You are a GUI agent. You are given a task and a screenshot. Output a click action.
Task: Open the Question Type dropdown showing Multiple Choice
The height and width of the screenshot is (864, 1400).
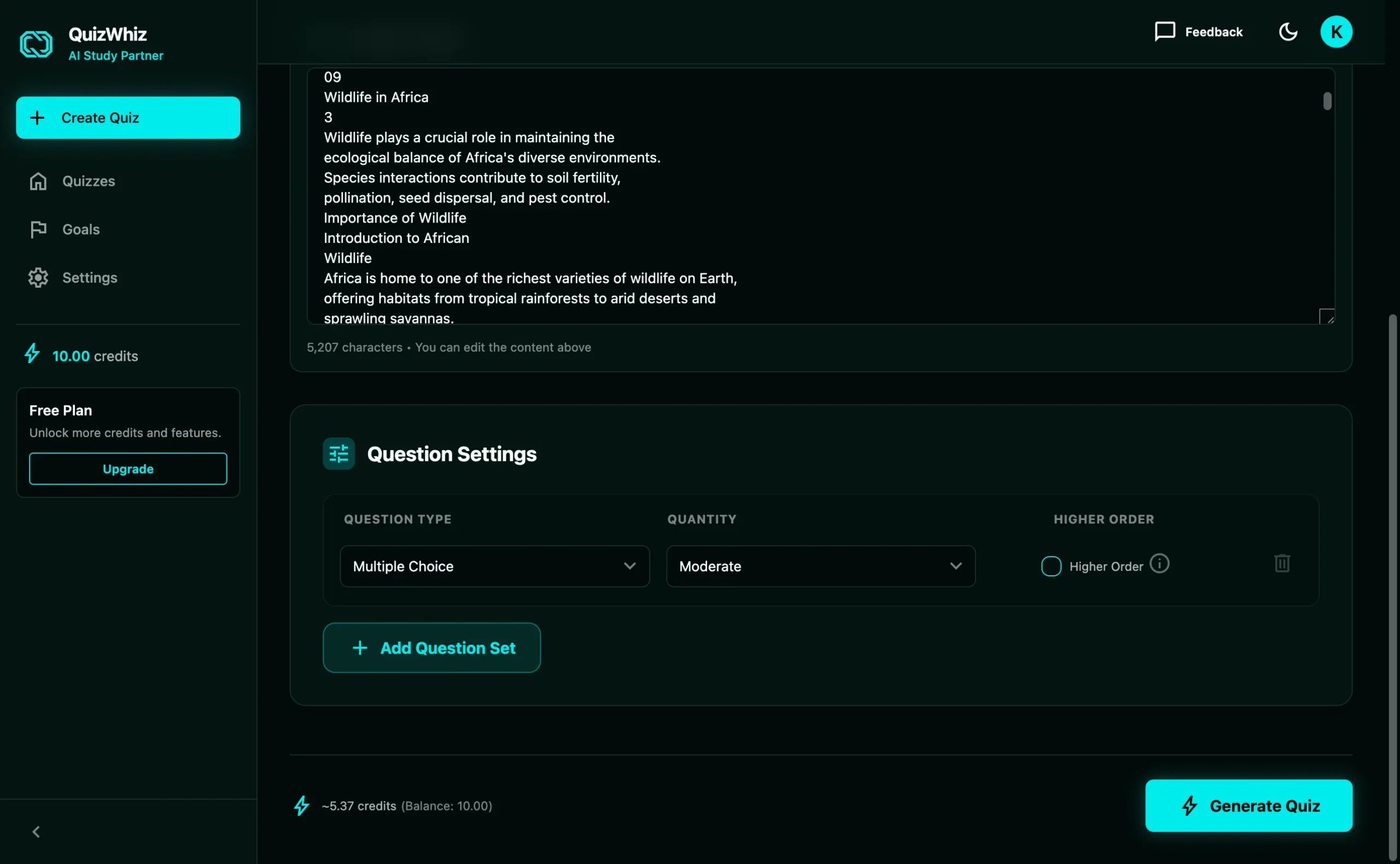click(494, 567)
